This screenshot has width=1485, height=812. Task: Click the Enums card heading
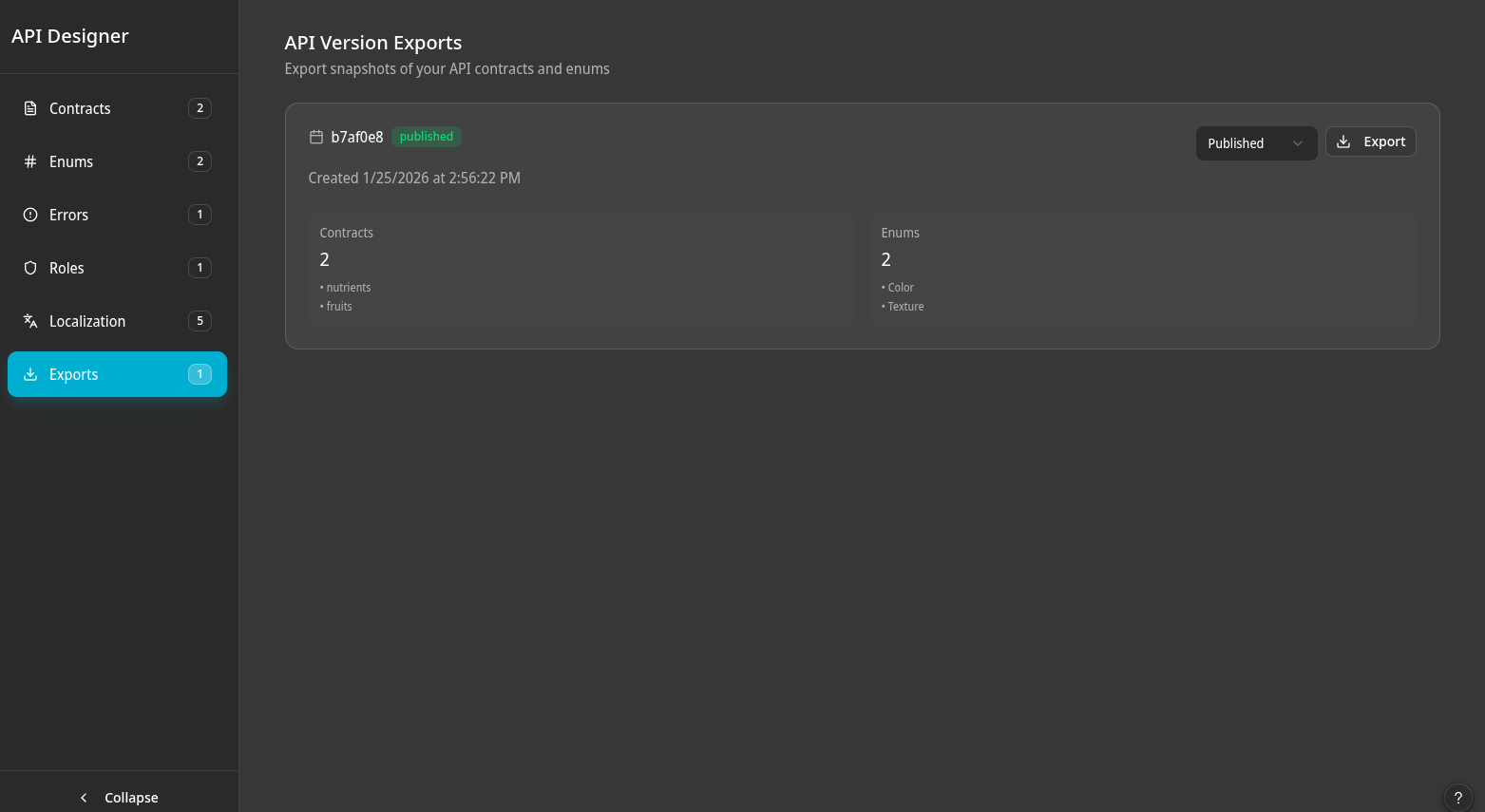click(901, 233)
